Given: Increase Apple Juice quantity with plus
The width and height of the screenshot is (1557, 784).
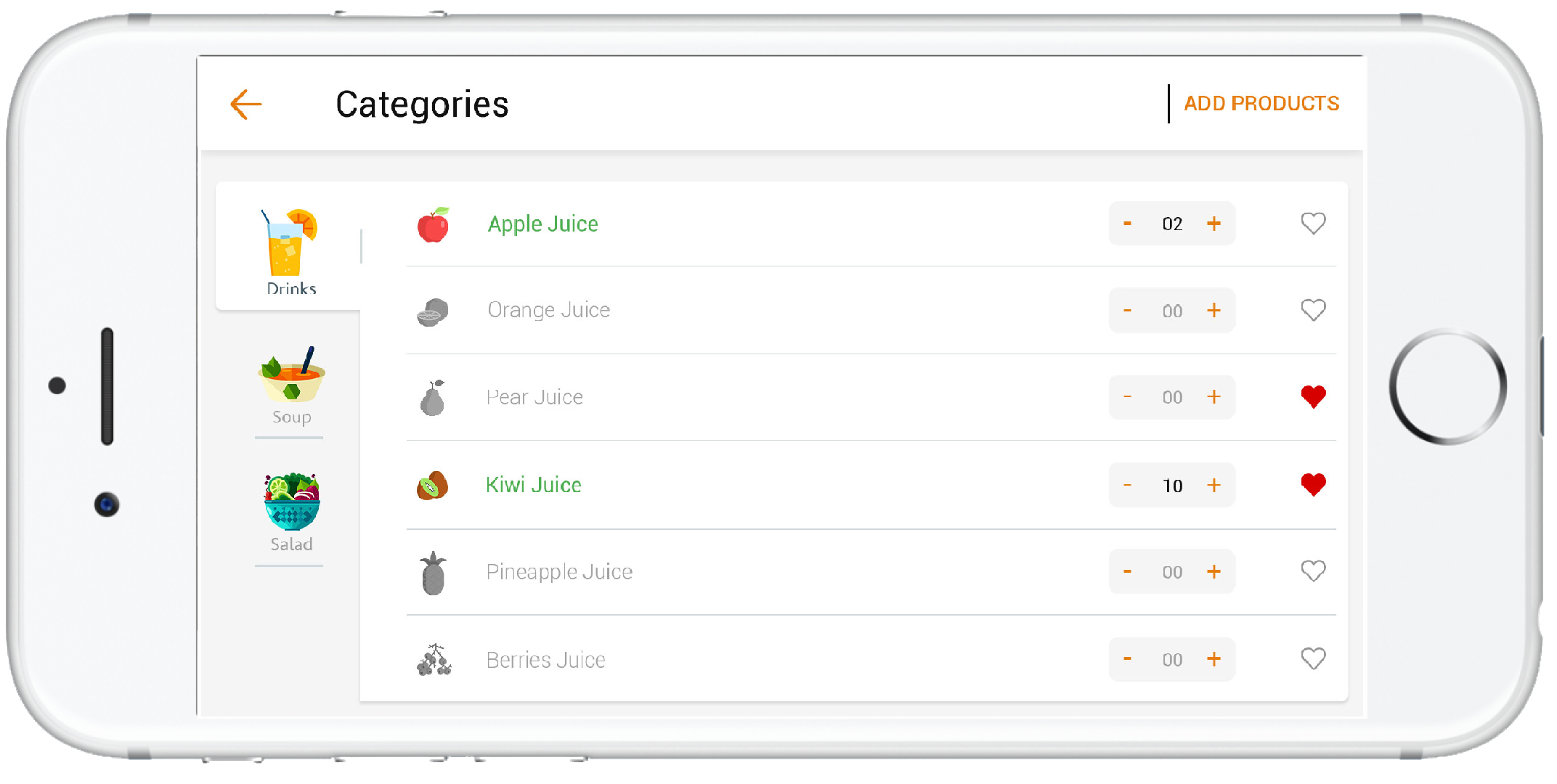Looking at the screenshot, I should click(1214, 224).
